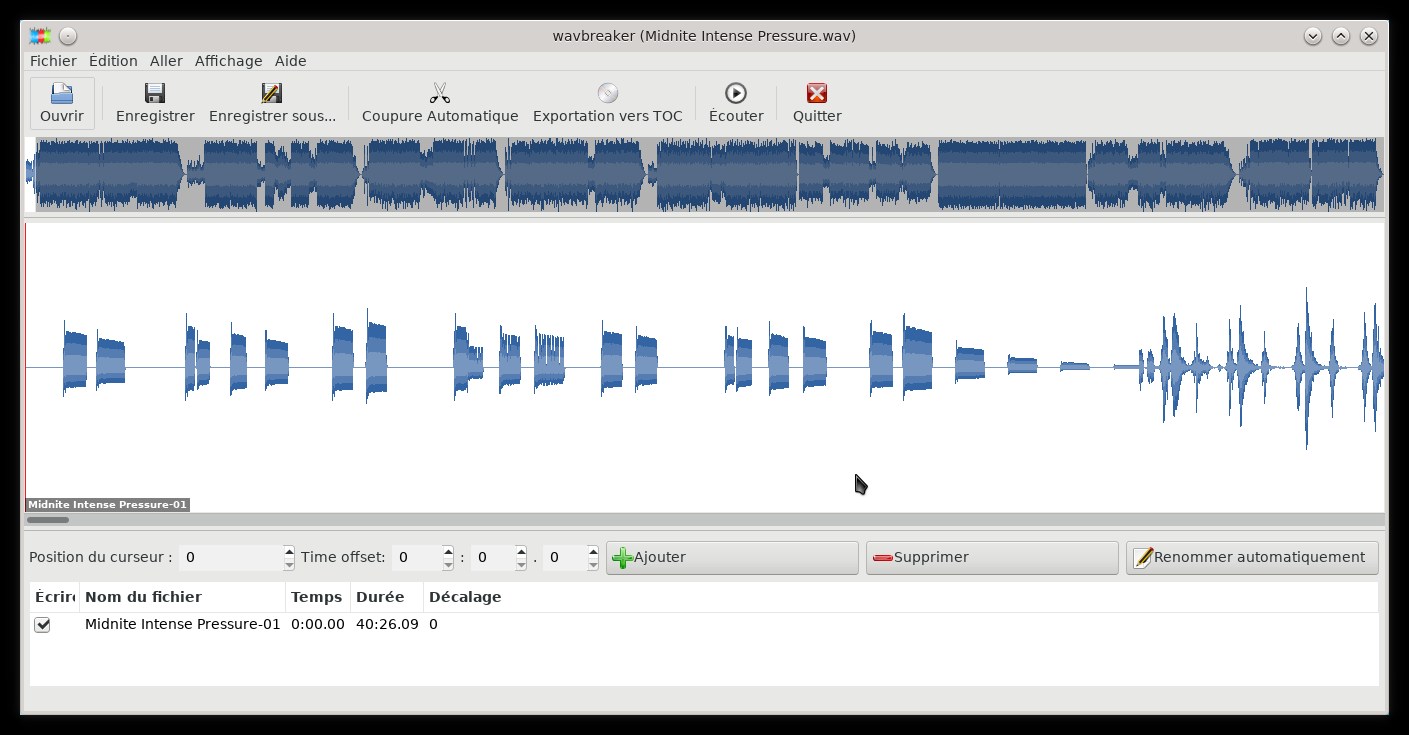Close the wavbreaker window
Image resolution: width=1409 pixels, height=735 pixels.
(1369, 36)
